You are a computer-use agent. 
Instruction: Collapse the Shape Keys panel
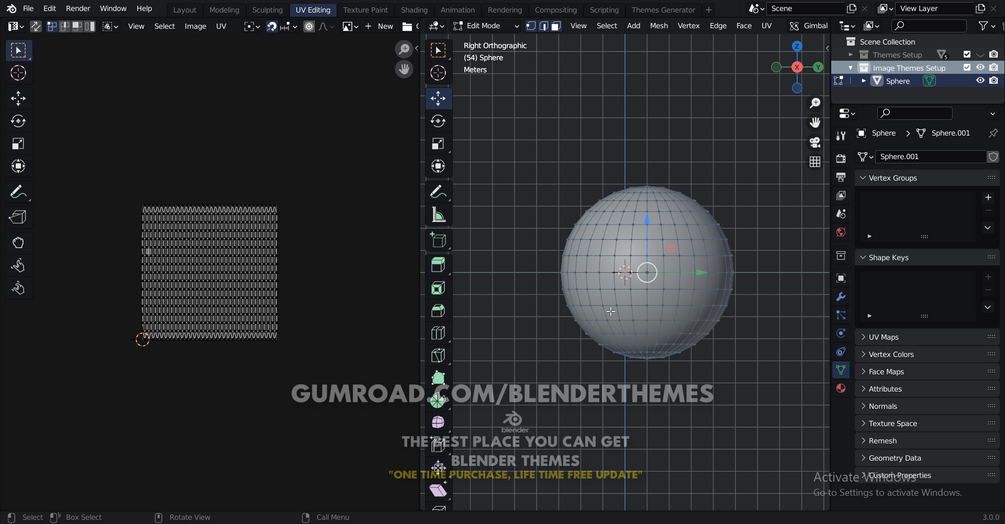pos(928,257)
